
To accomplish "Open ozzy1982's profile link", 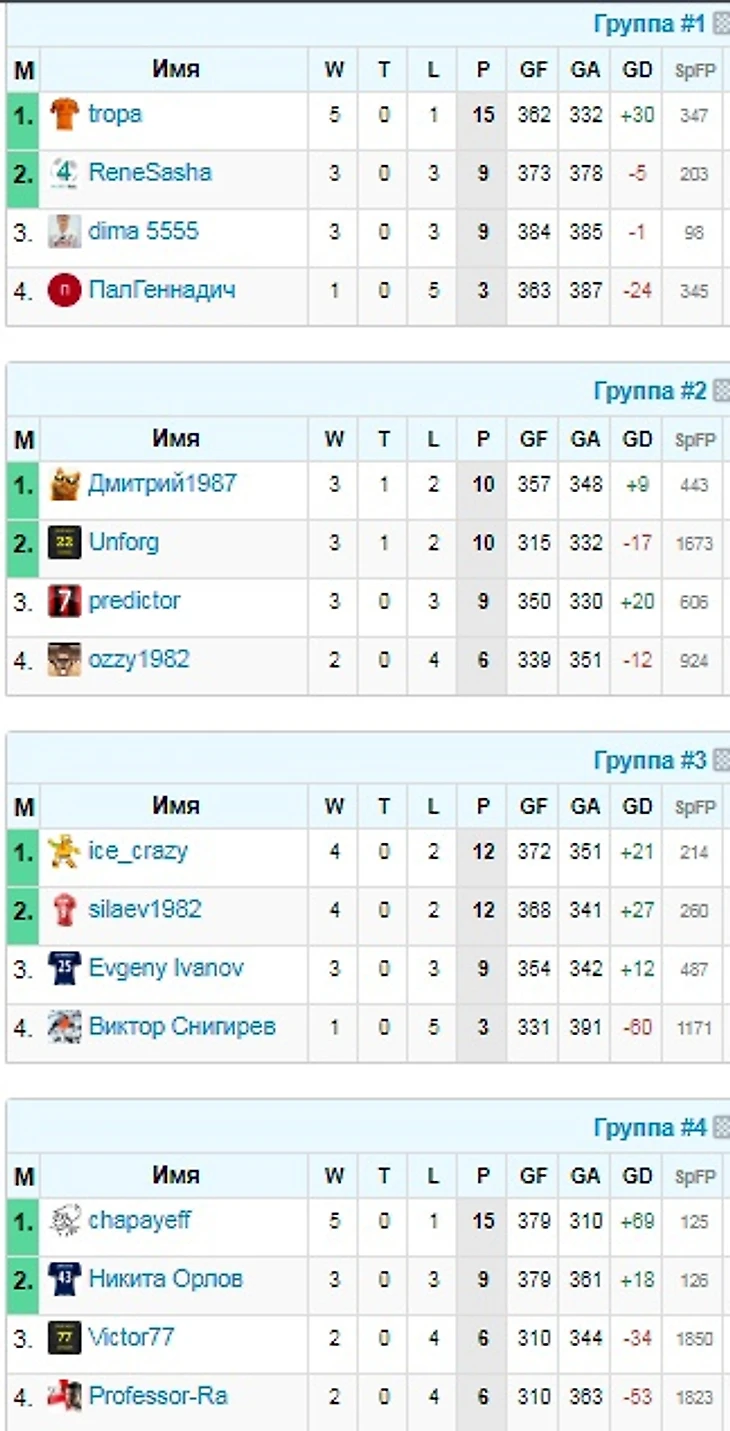I will [139, 660].
